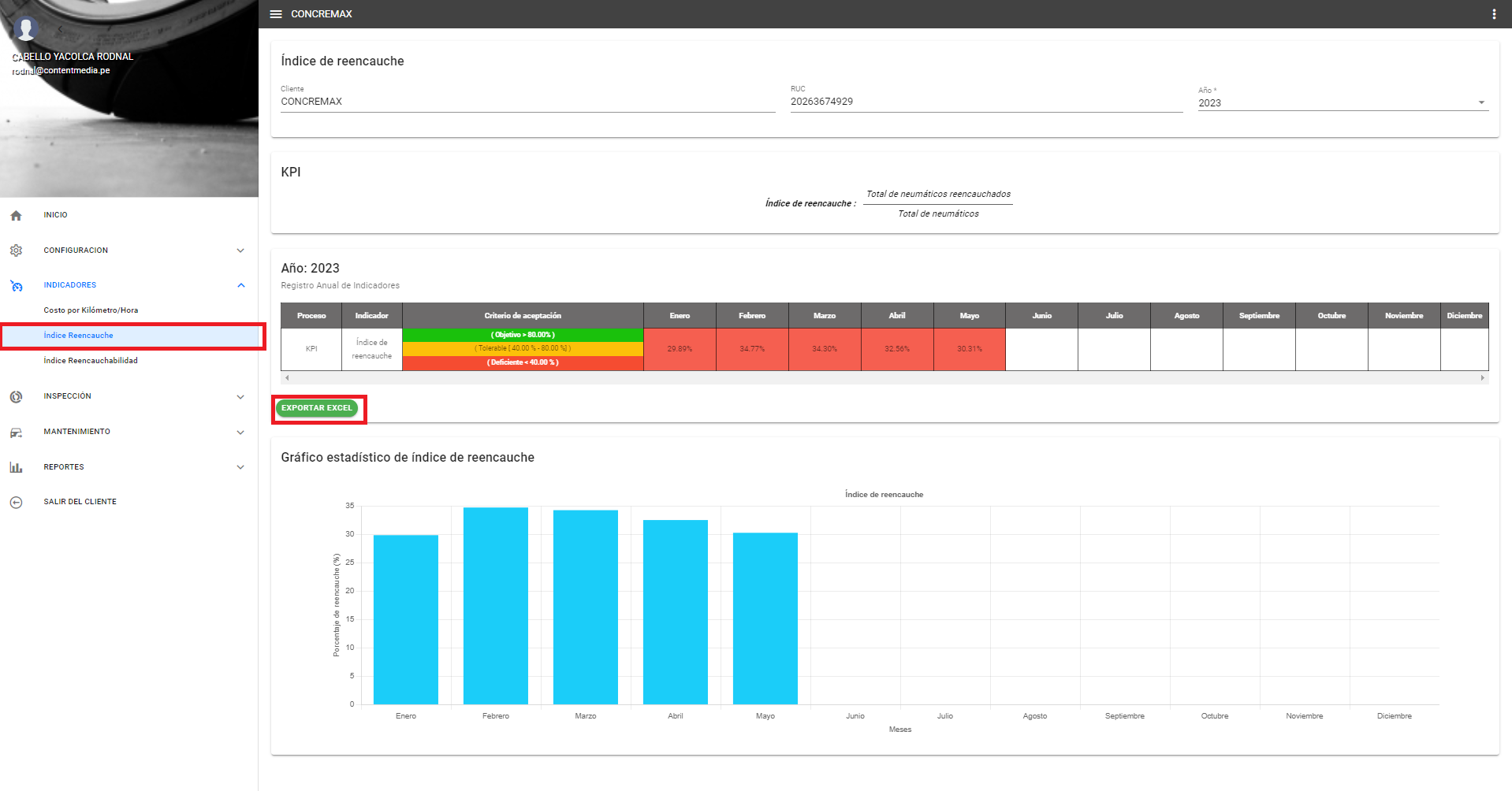This screenshot has width=1512, height=791.
Task: Click the table horizontal scrollbar
Action: pos(884,378)
